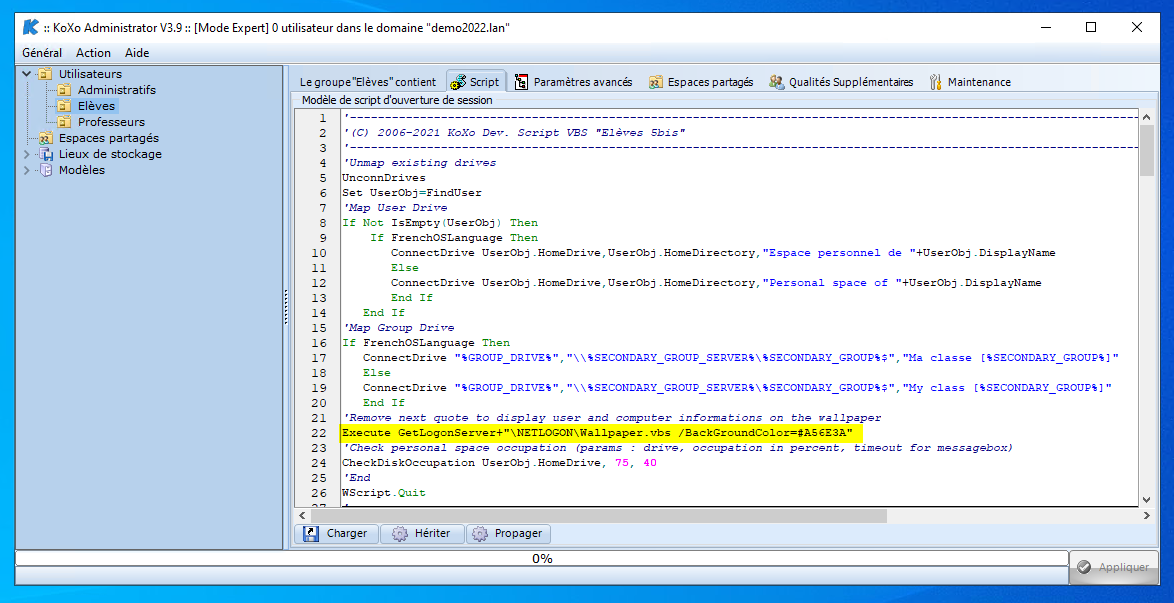1174x603 pixels.
Task: Click the Maintenance tools icon
Action: (935, 82)
